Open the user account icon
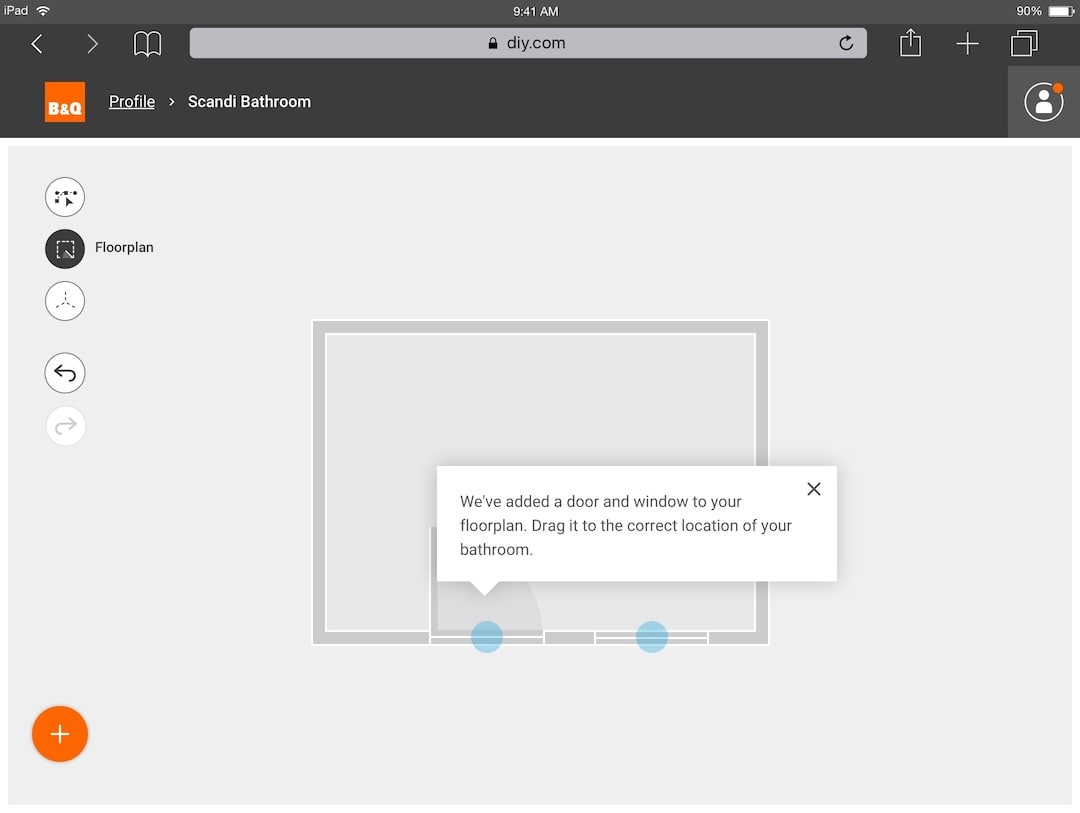This screenshot has height=813, width=1080. pyautogui.click(x=1043, y=102)
